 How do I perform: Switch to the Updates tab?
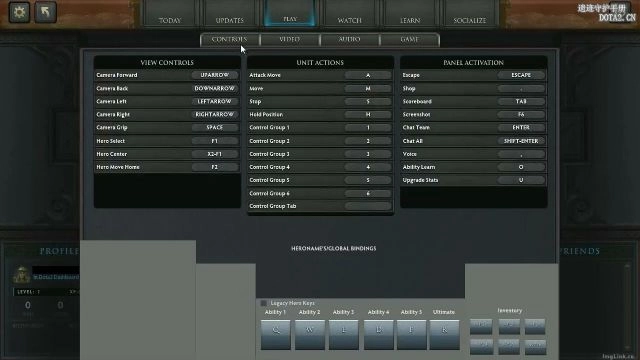tap(229, 14)
